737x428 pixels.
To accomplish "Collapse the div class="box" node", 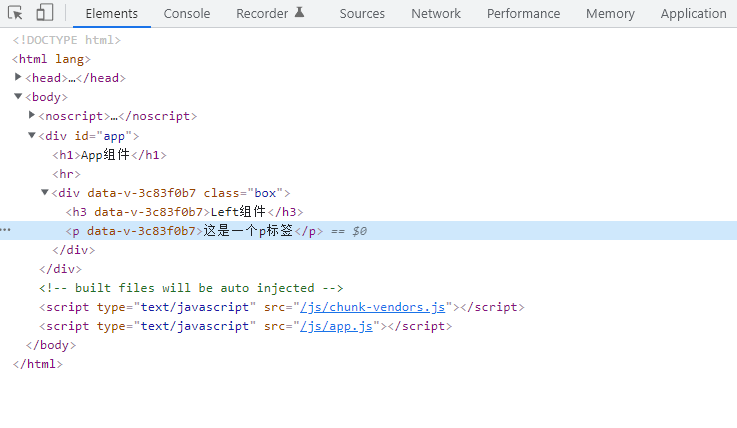I will point(45,192).
